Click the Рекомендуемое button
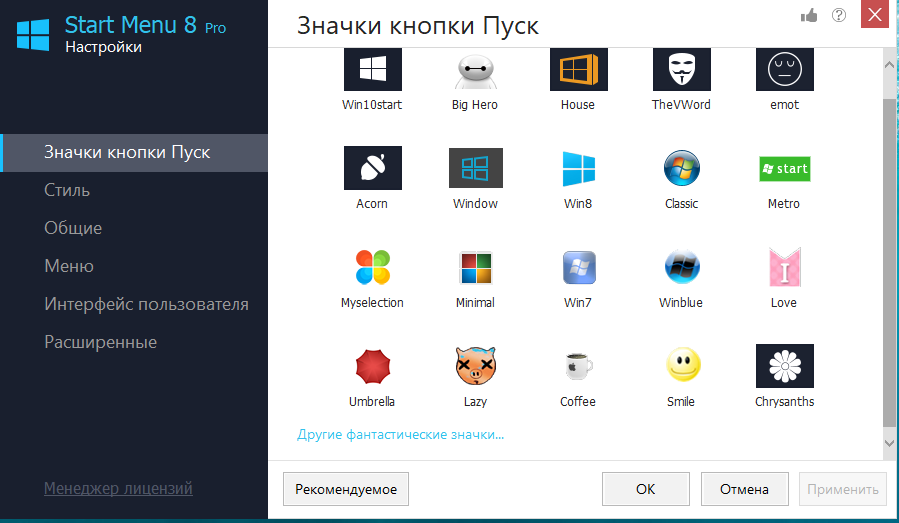The height and width of the screenshot is (523, 899). (346, 489)
